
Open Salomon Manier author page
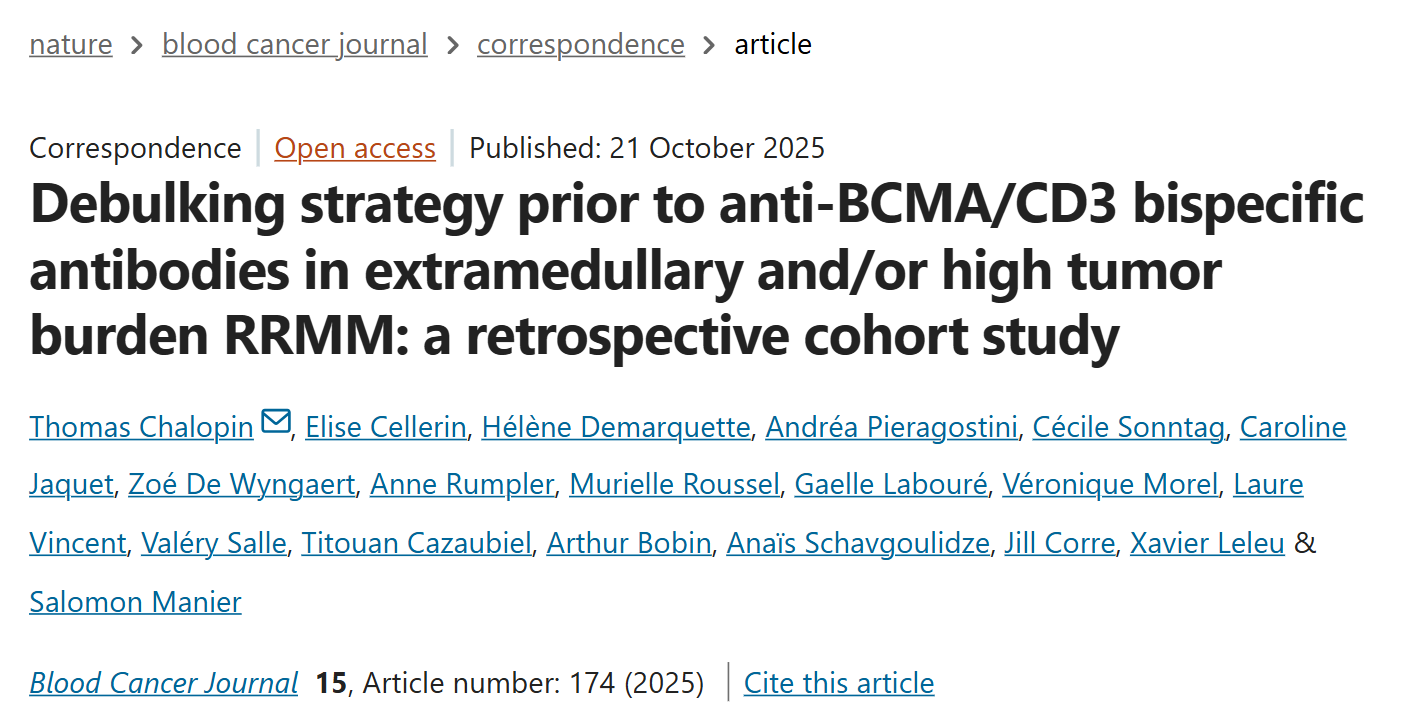tap(135, 602)
